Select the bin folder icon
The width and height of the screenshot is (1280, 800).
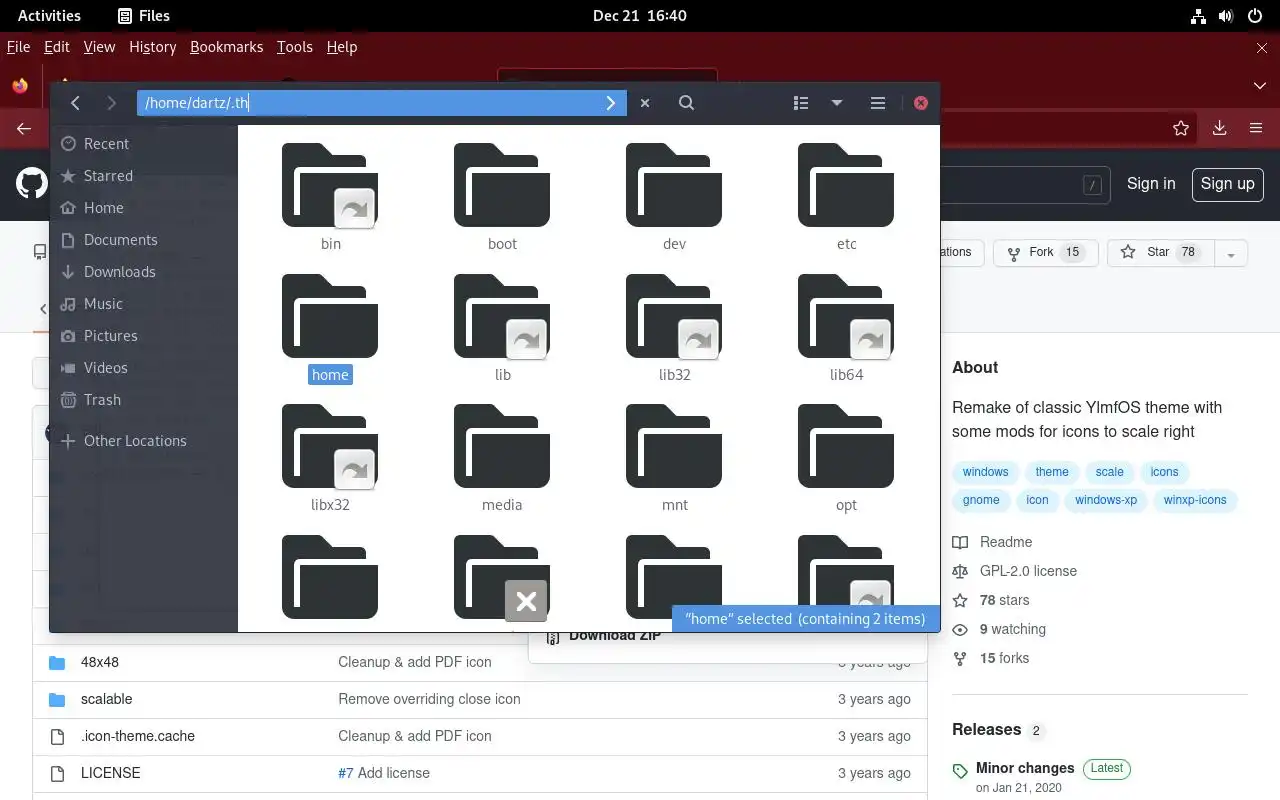click(x=330, y=185)
